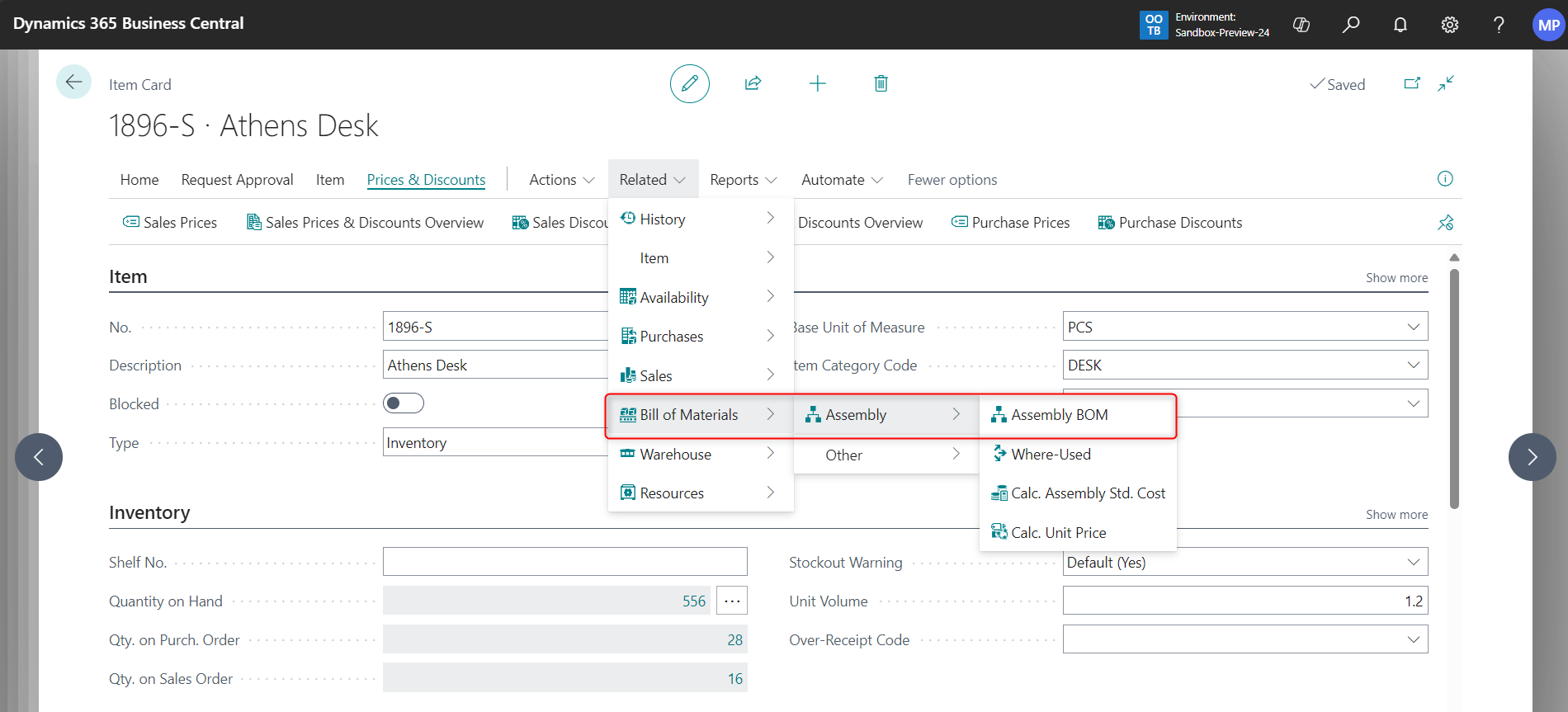Expand Resources submenu

tap(701, 493)
